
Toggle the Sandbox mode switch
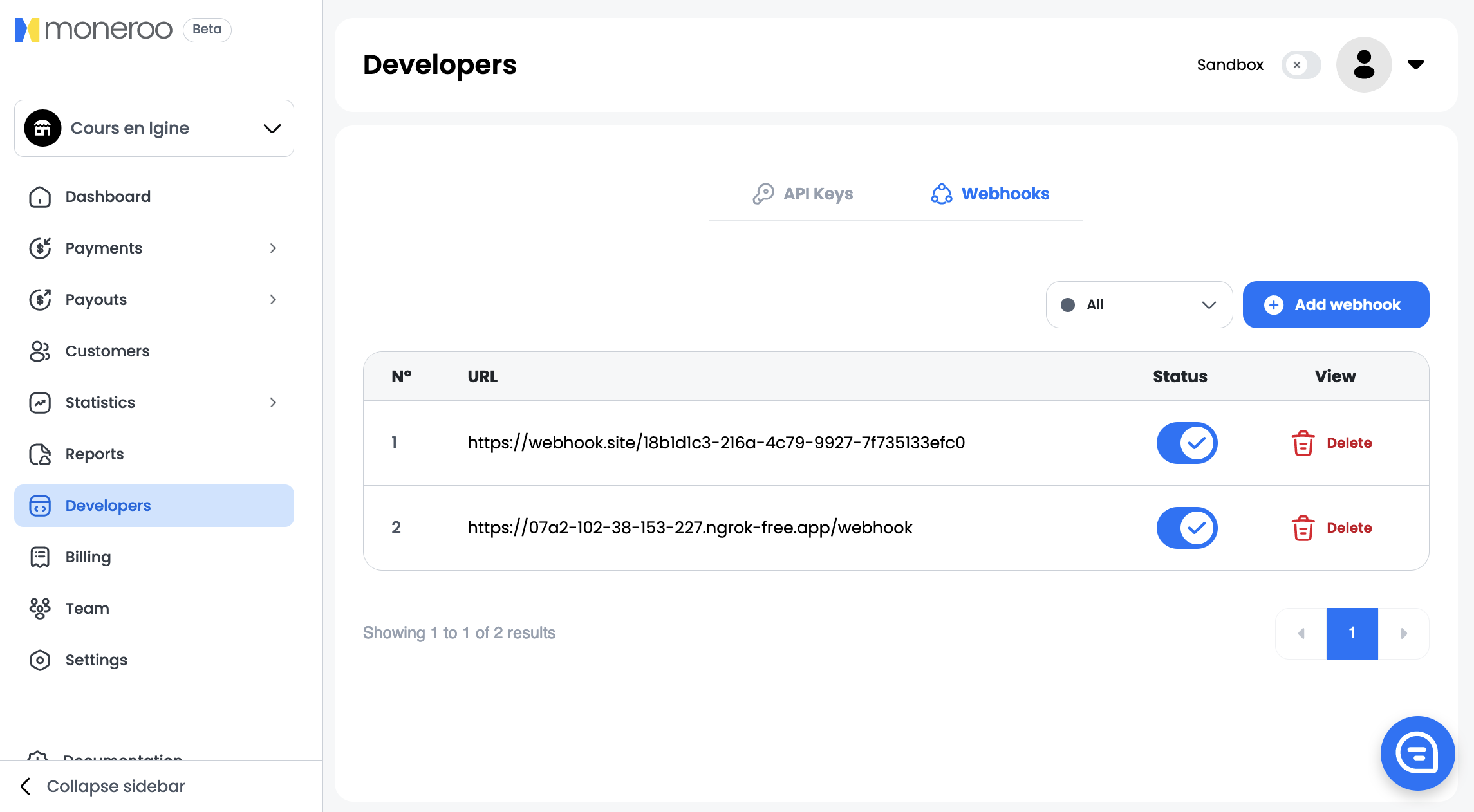coord(1301,65)
